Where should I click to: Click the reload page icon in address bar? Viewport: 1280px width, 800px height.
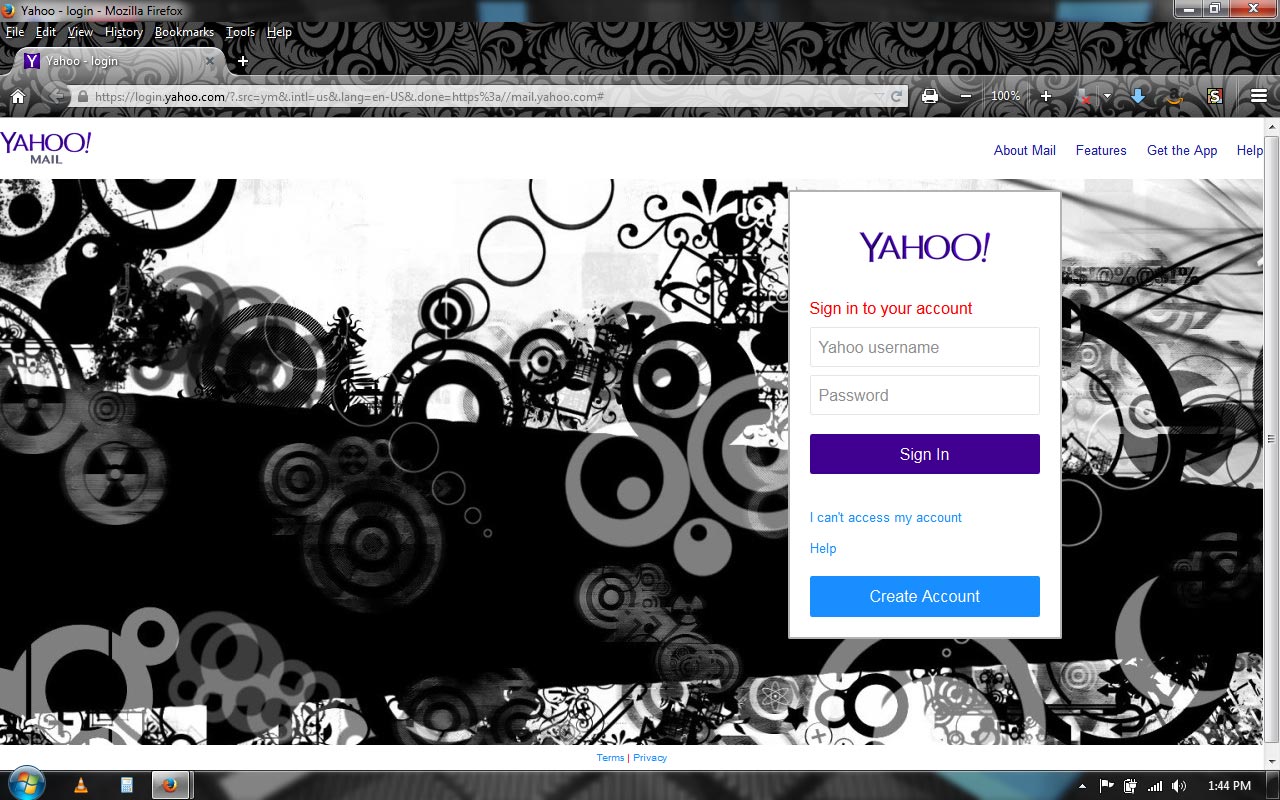[x=898, y=96]
